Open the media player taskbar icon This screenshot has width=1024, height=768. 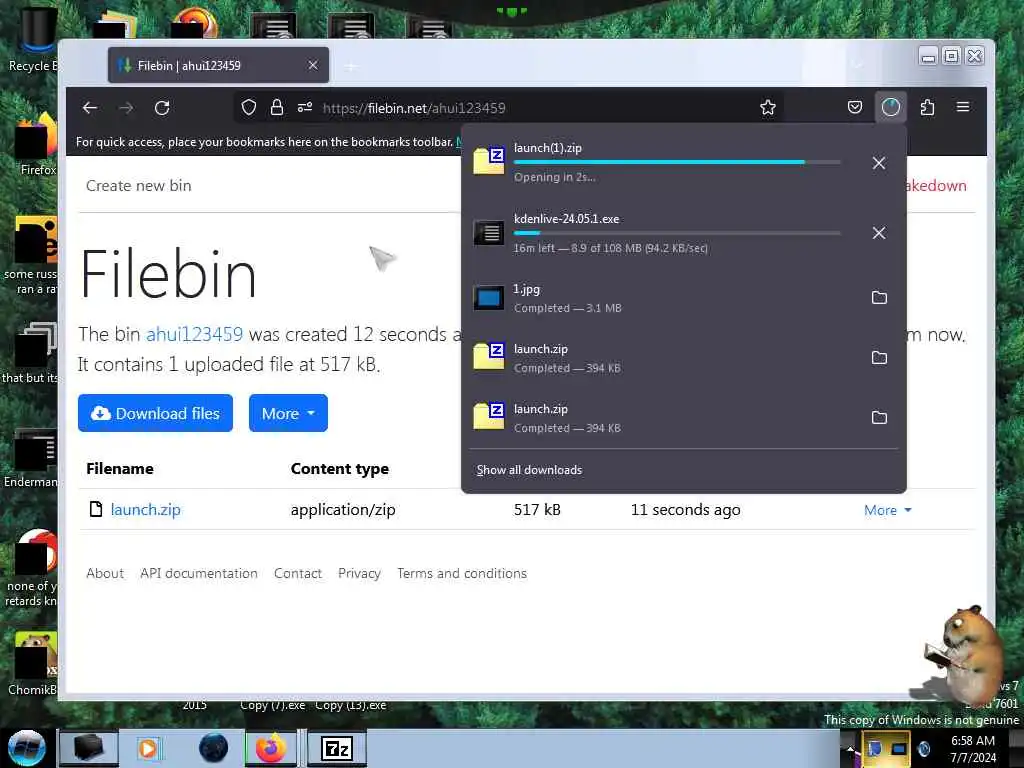pos(150,748)
